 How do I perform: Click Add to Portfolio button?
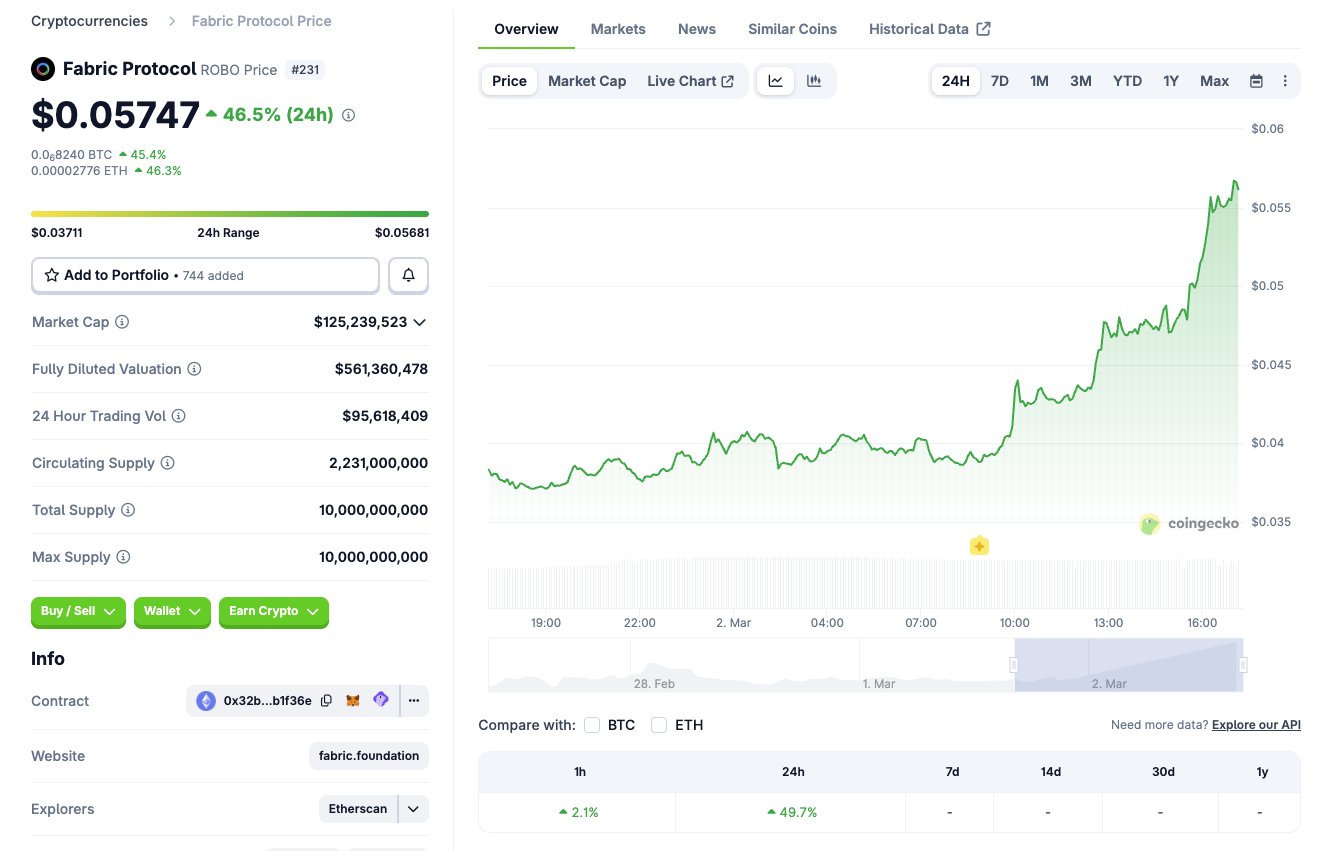(x=205, y=275)
